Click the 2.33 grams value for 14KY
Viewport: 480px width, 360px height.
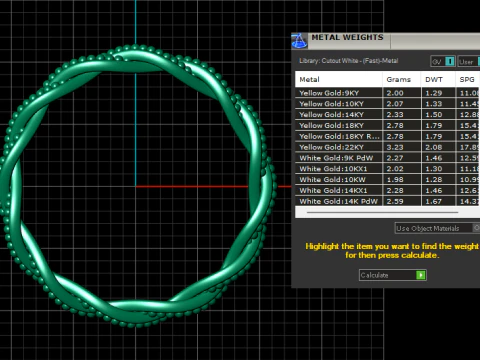(395, 115)
